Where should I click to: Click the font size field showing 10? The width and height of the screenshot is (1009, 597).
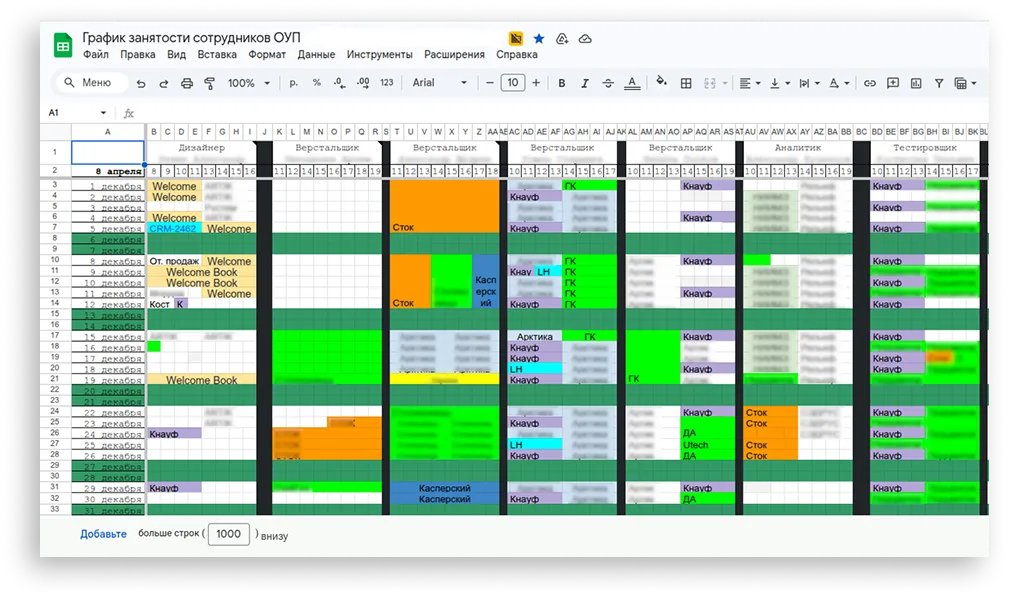pyautogui.click(x=513, y=83)
